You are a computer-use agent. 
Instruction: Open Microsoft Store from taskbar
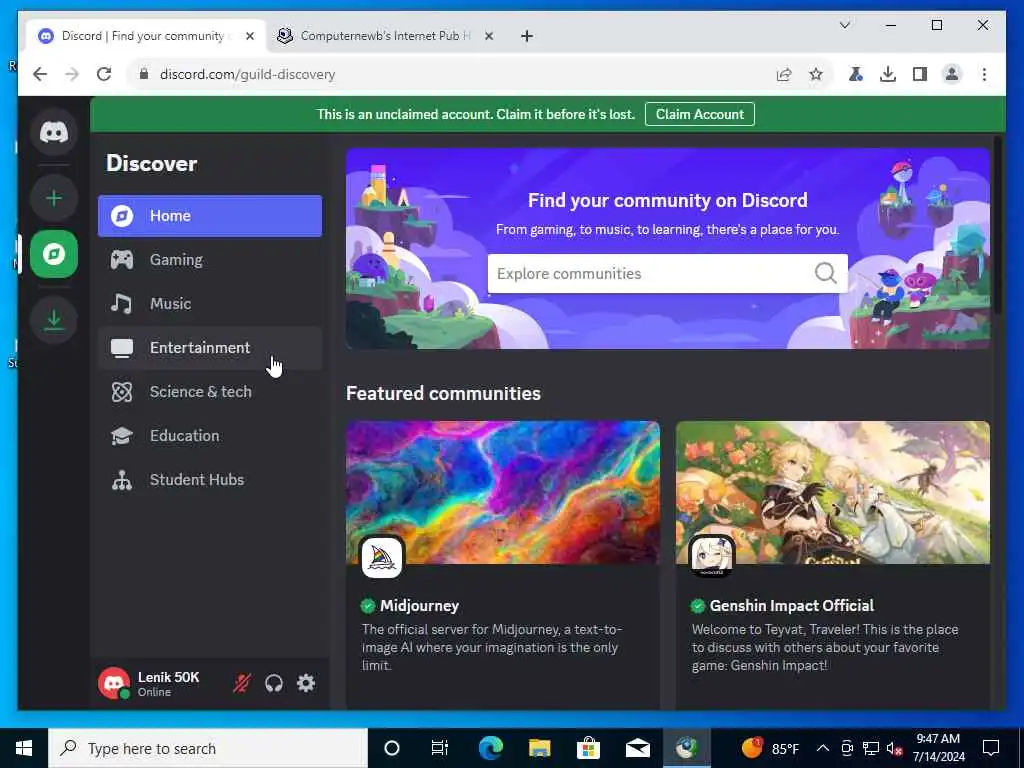tap(588, 748)
